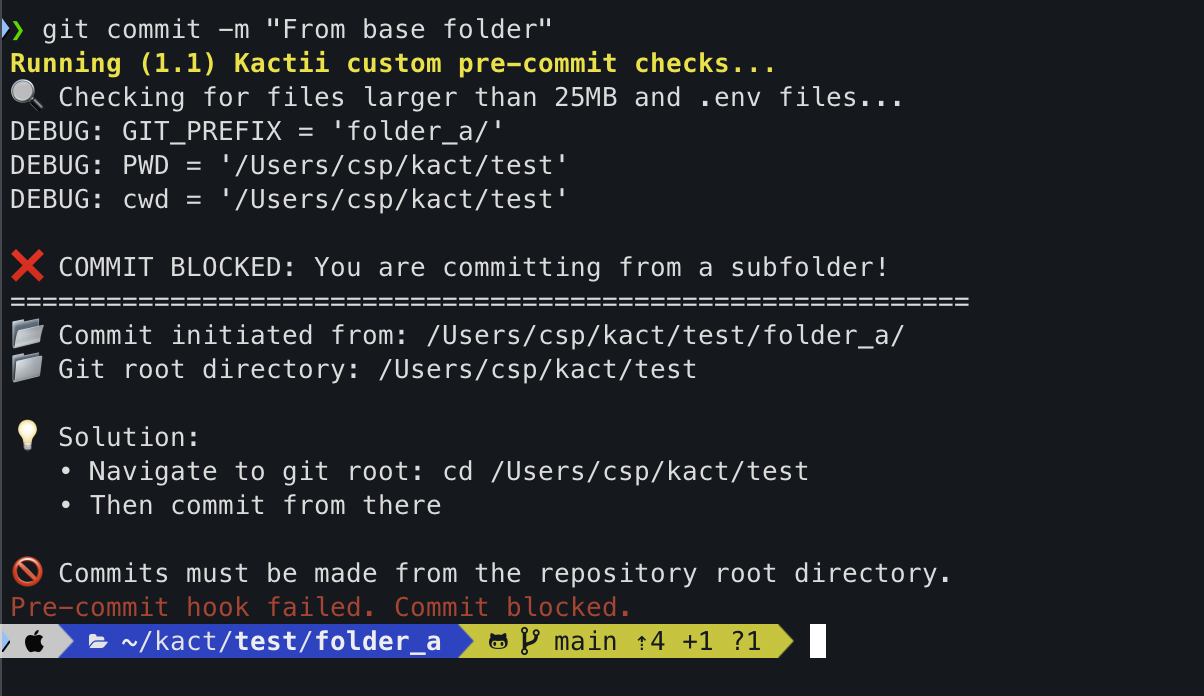Click the +1 staged changes indicator

point(698,641)
